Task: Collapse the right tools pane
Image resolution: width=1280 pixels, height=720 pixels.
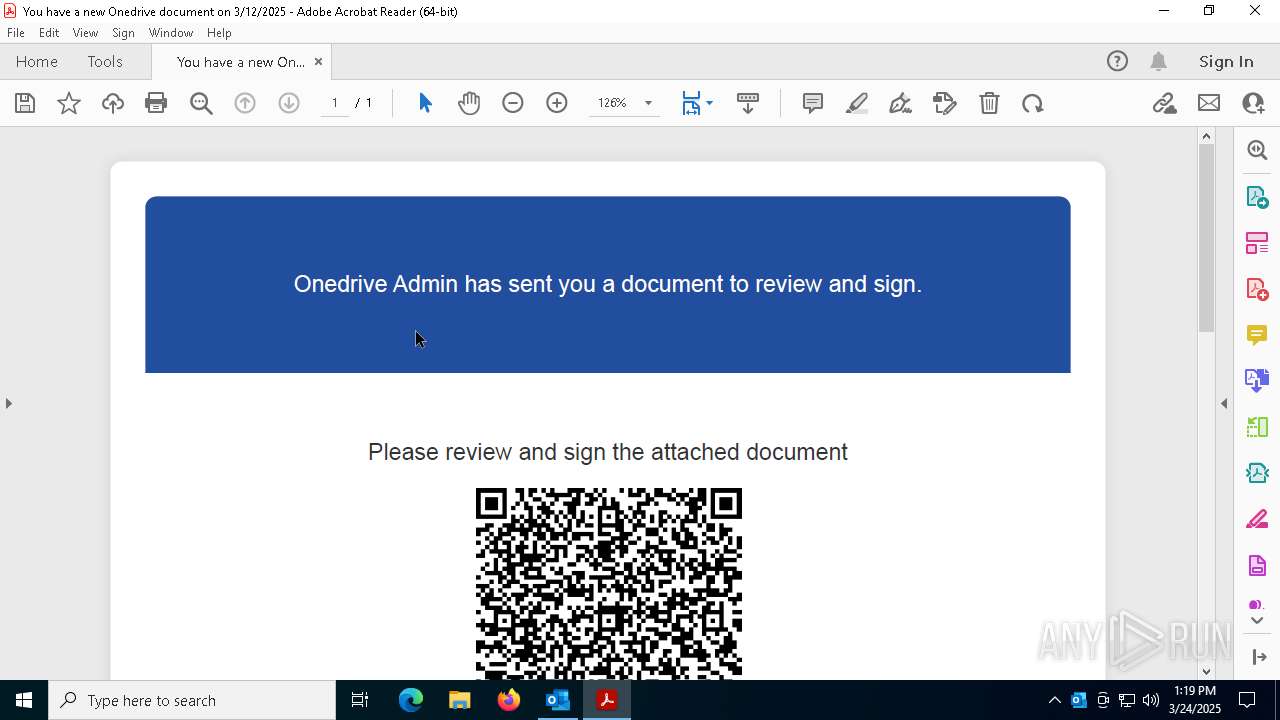Action: pos(1224,403)
